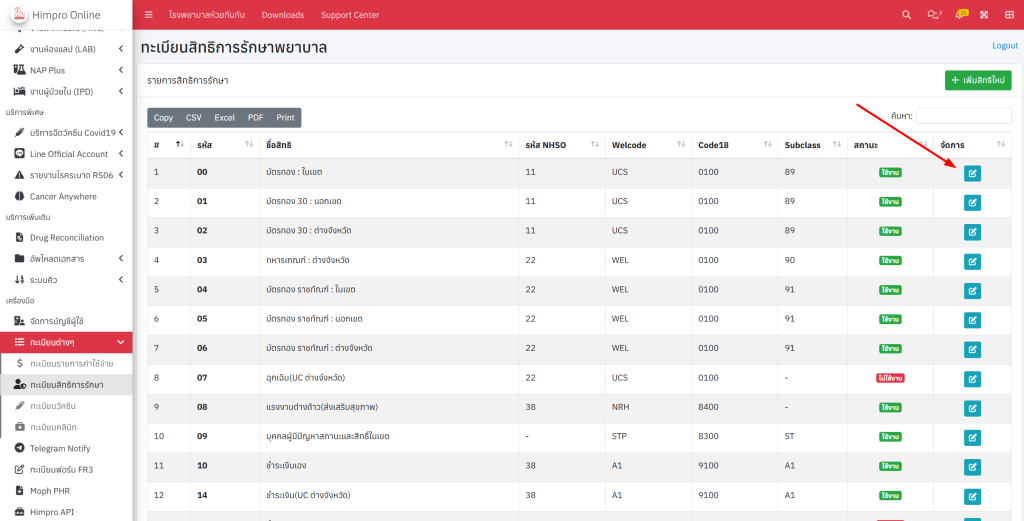Image resolution: width=1024 pixels, height=521 pixels.
Task: Open the search magnifier icon in header
Action: click(x=907, y=15)
